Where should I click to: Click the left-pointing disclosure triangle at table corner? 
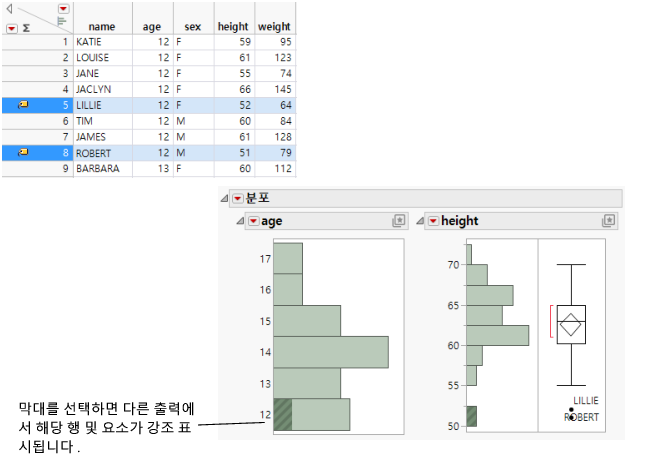tap(9, 8)
